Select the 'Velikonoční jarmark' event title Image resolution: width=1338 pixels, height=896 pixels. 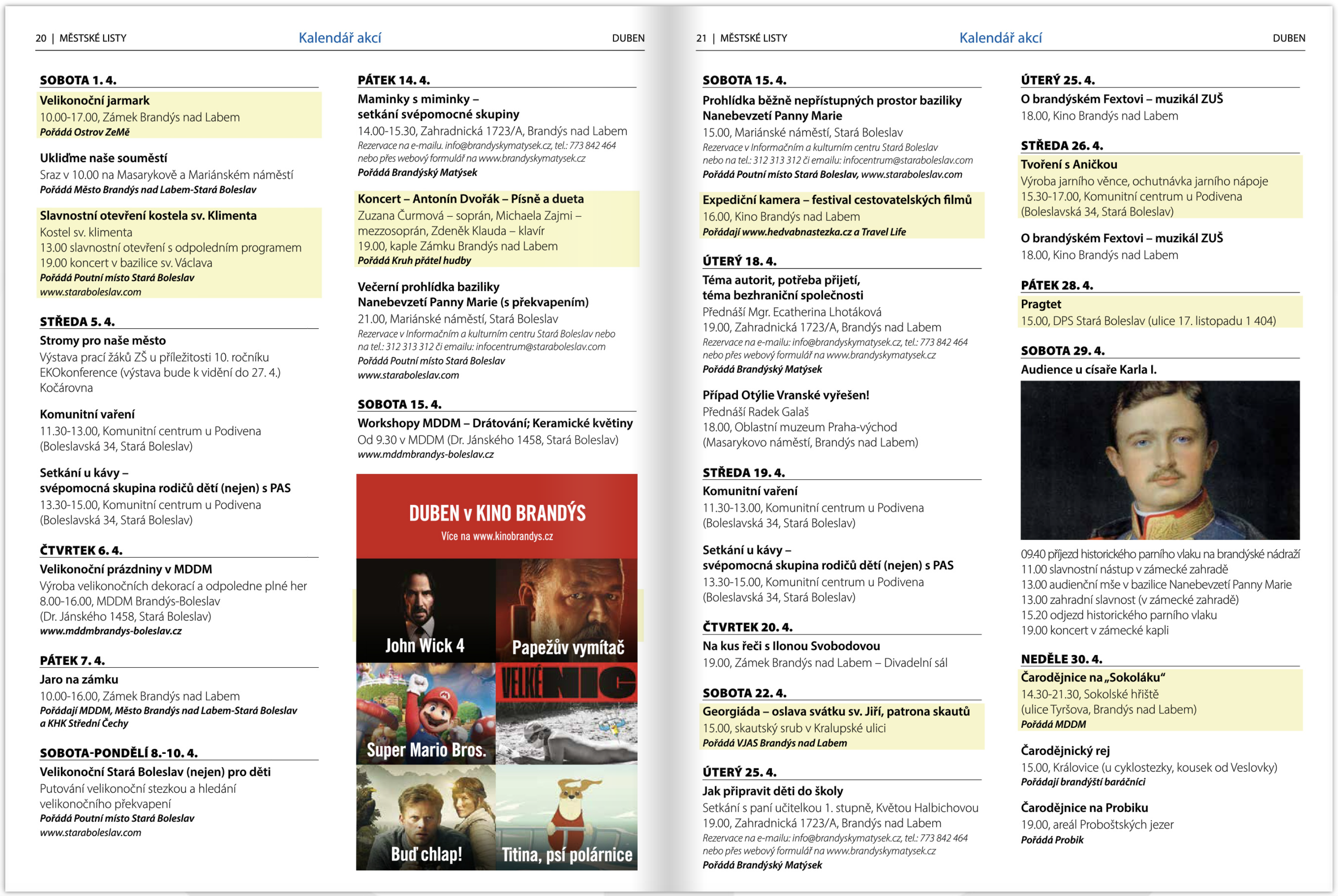94,101
